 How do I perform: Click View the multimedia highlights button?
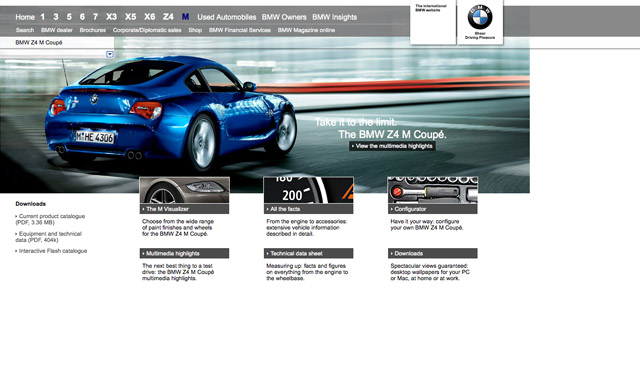coord(392,146)
